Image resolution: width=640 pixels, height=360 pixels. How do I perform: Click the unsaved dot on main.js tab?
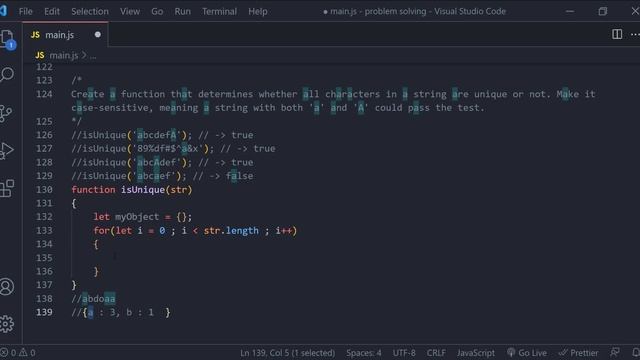point(98,35)
